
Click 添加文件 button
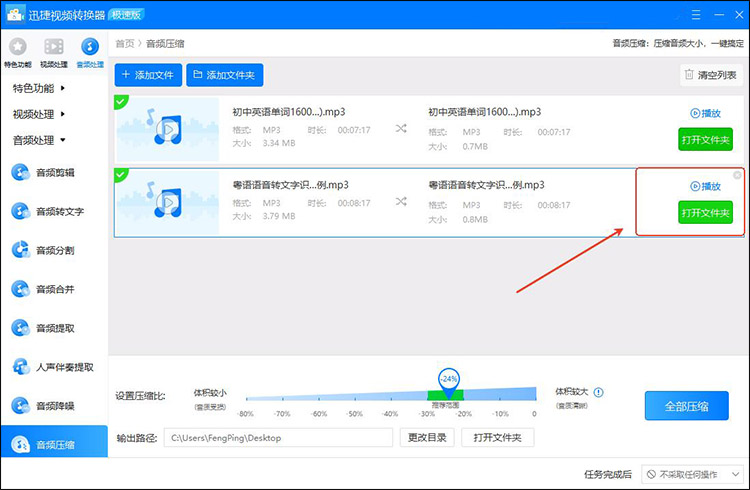click(148, 75)
